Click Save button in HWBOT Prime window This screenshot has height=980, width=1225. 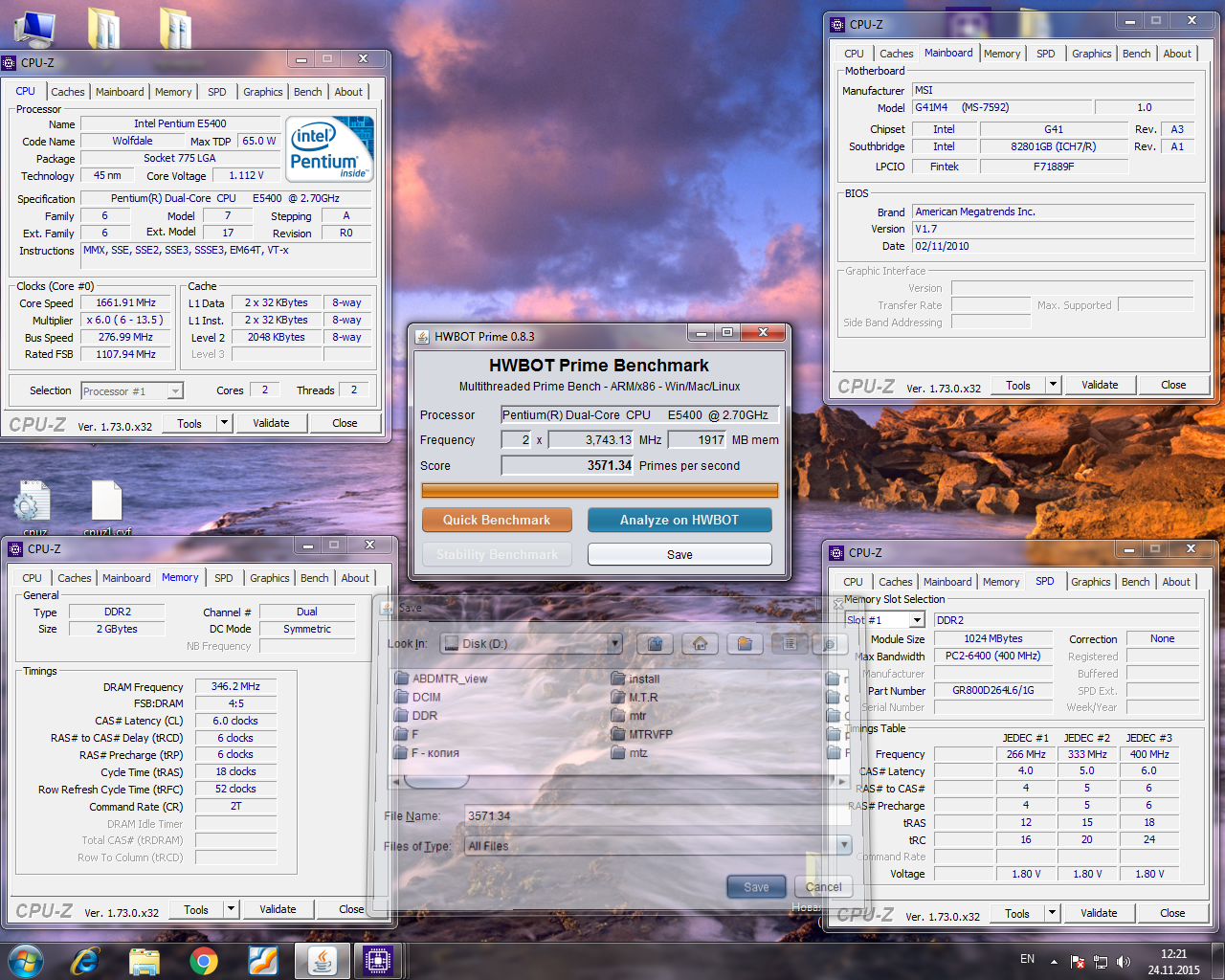(679, 554)
